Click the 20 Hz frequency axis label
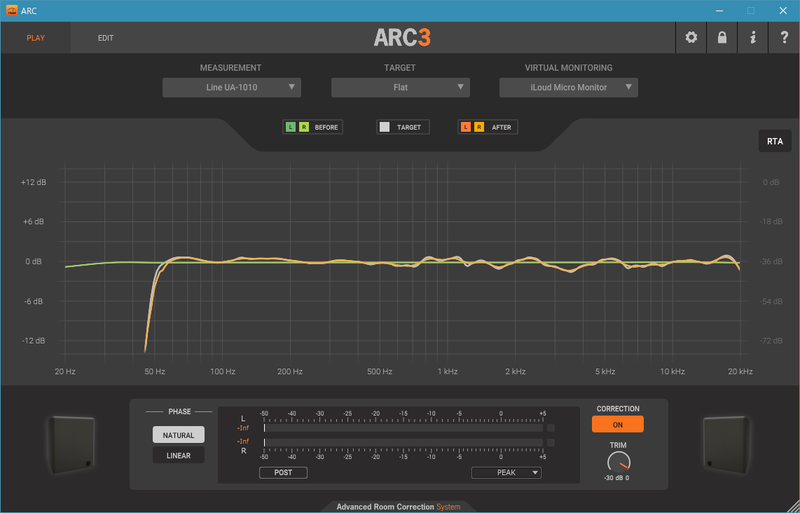800x513 pixels. coord(65,372)
